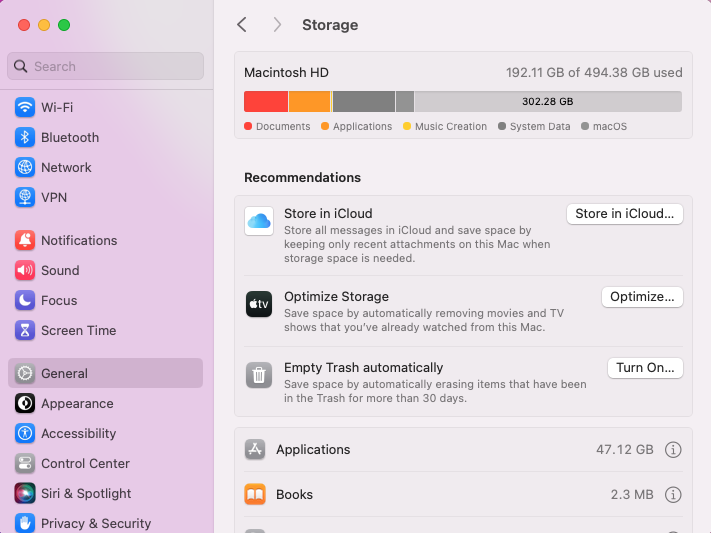This screenshot has width=711, height=533.
Task: Click the Sound speaker icon
Action: tap(25, 270)
